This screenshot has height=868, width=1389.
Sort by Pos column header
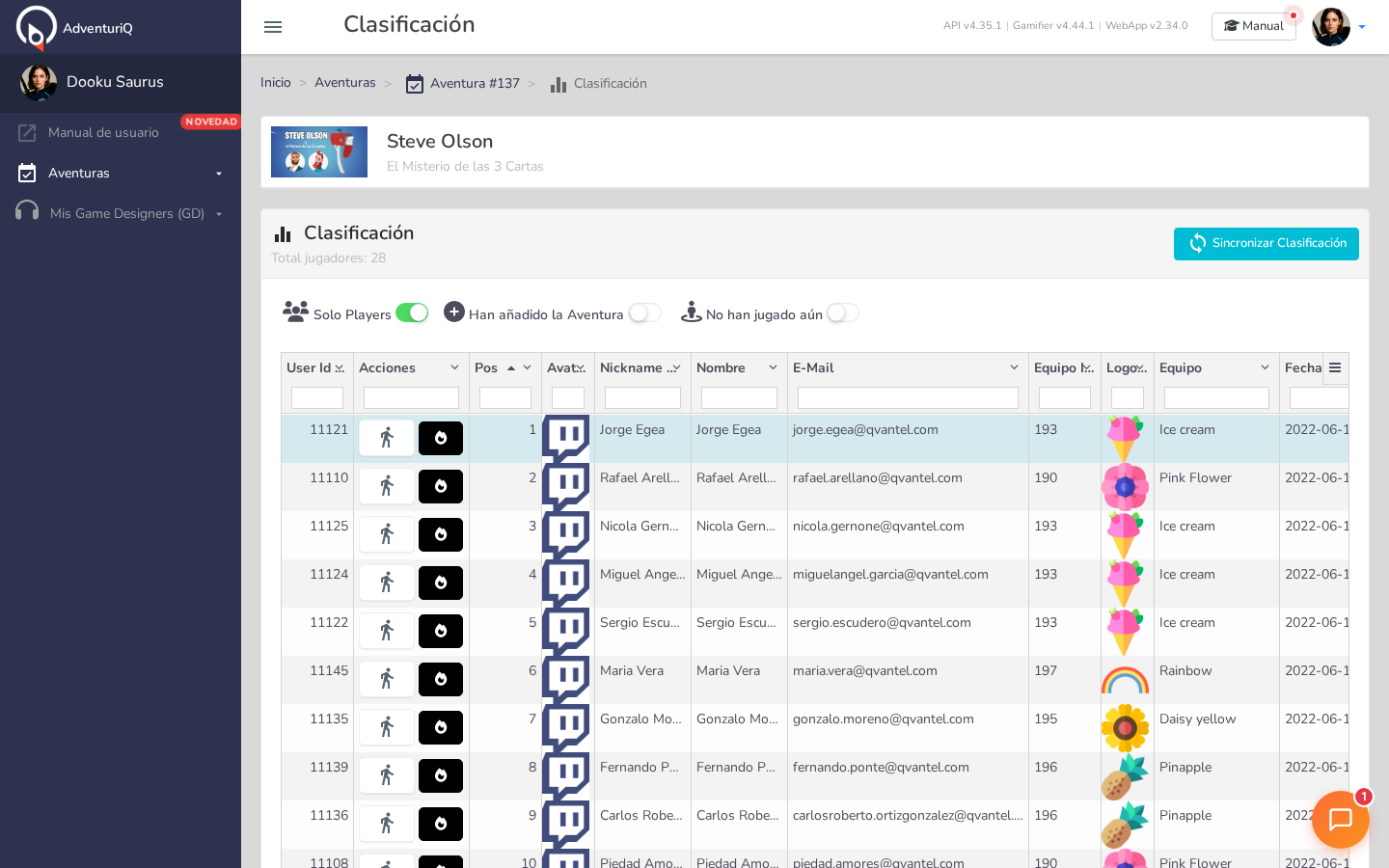pyautogui.click(x=486, y=367)
